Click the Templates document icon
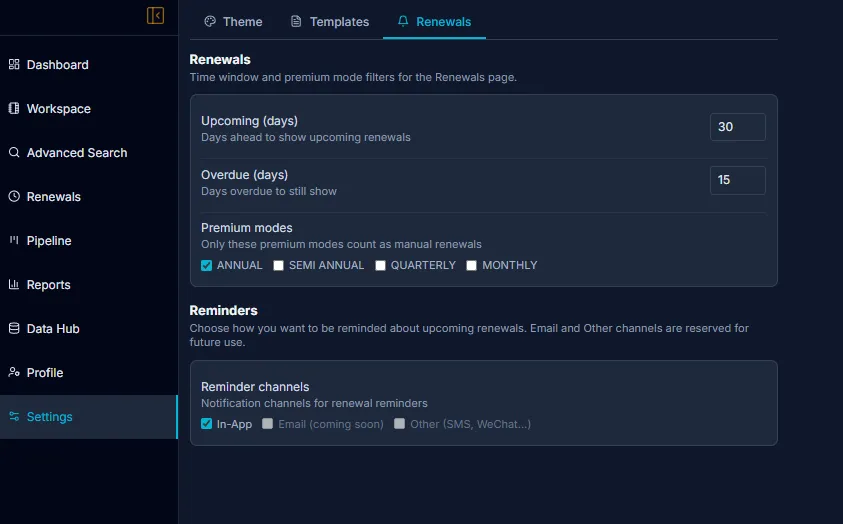 (296, 21)
